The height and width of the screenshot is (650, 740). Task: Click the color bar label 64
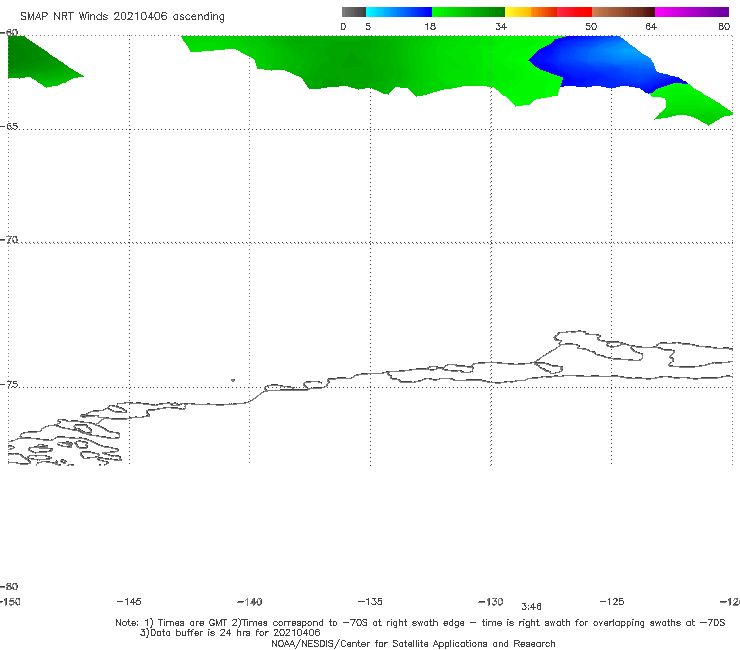tap(651, 26)
